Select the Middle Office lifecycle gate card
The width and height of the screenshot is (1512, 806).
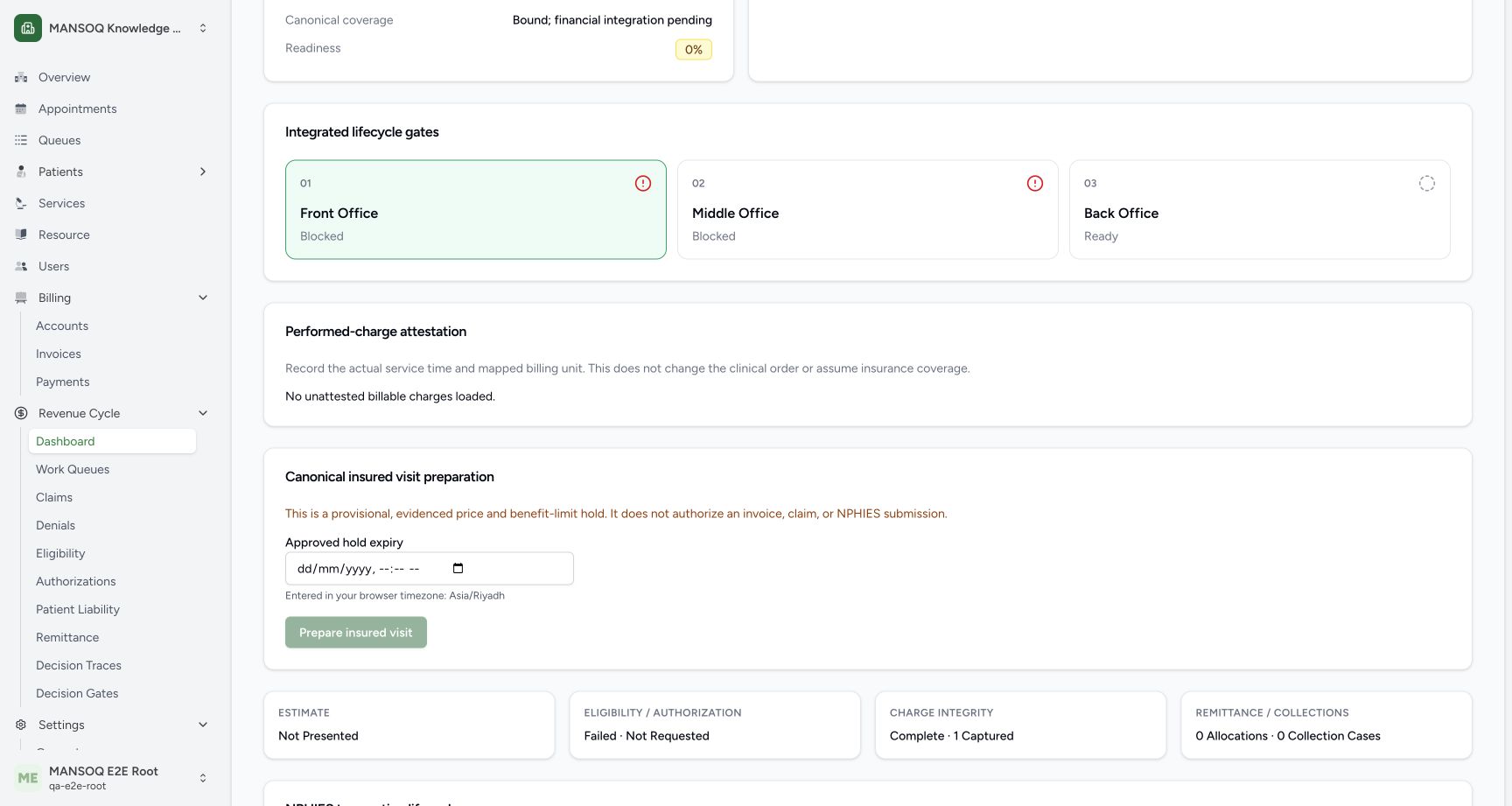coord(868,209)
